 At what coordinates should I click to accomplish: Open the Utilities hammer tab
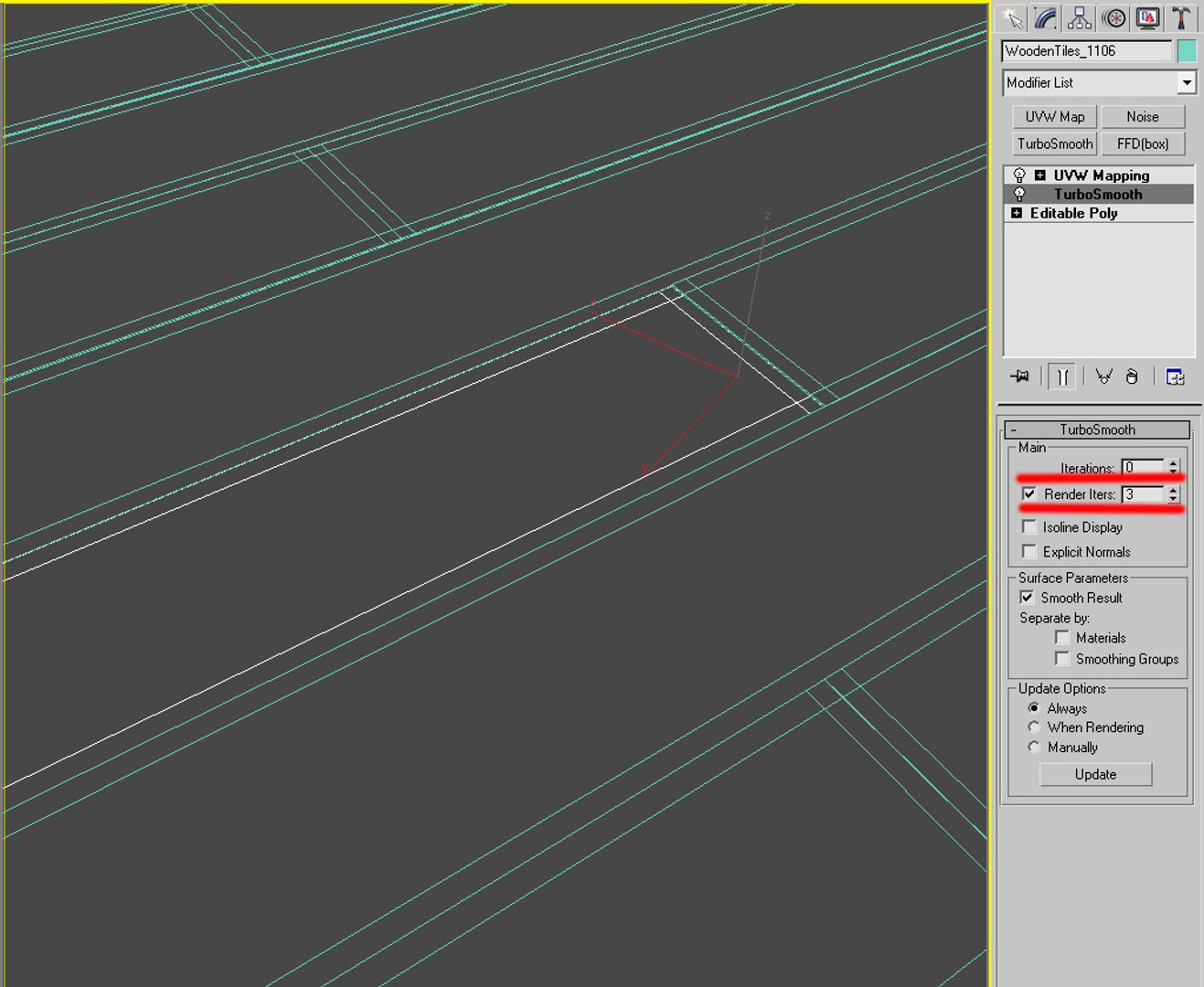tap(1181, 18)
